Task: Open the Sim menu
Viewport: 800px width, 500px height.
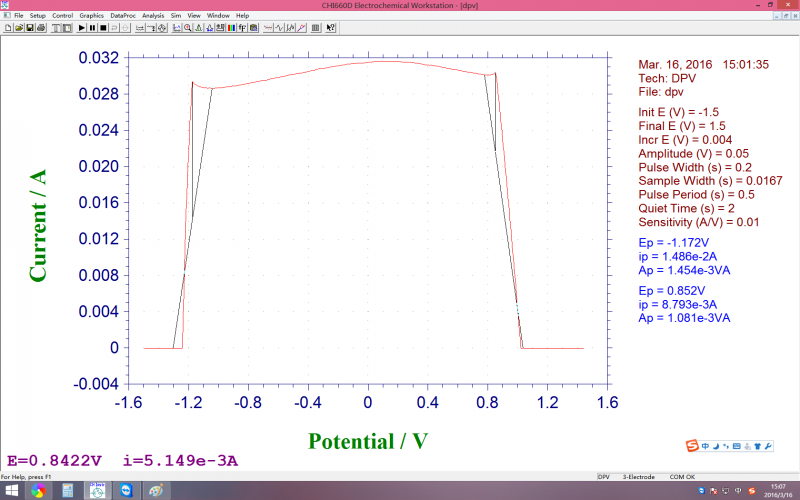Action: click(x=176, y=15)
